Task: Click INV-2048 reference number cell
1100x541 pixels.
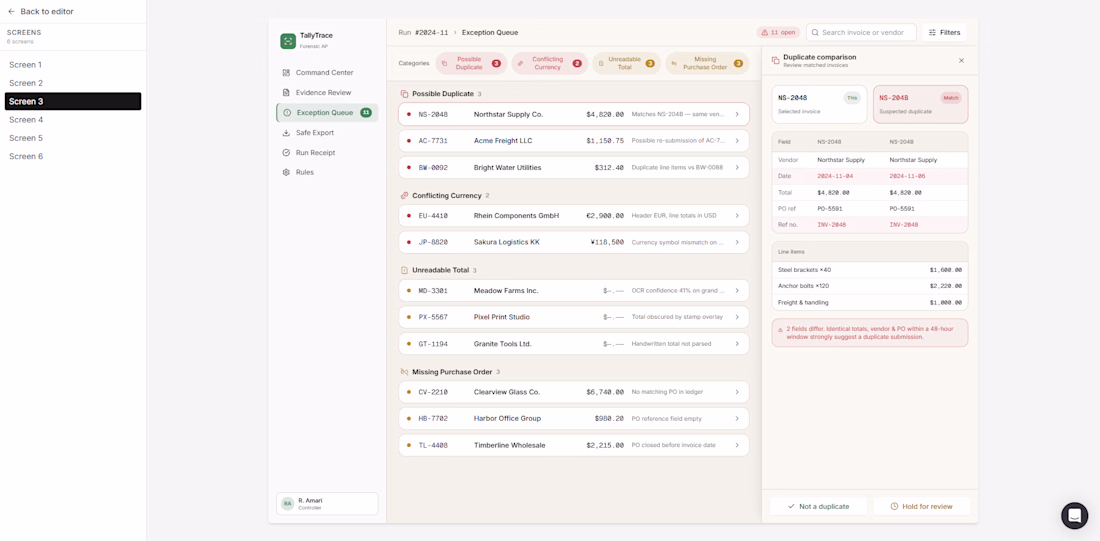Action: tap(831, 225)
